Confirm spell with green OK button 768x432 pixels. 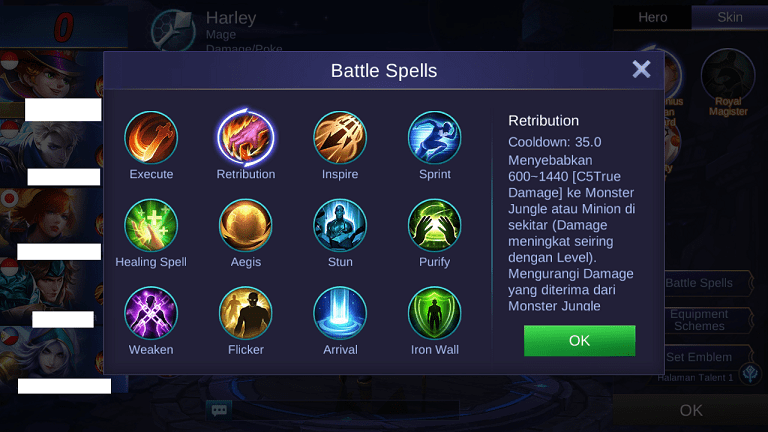click(579, 340)
